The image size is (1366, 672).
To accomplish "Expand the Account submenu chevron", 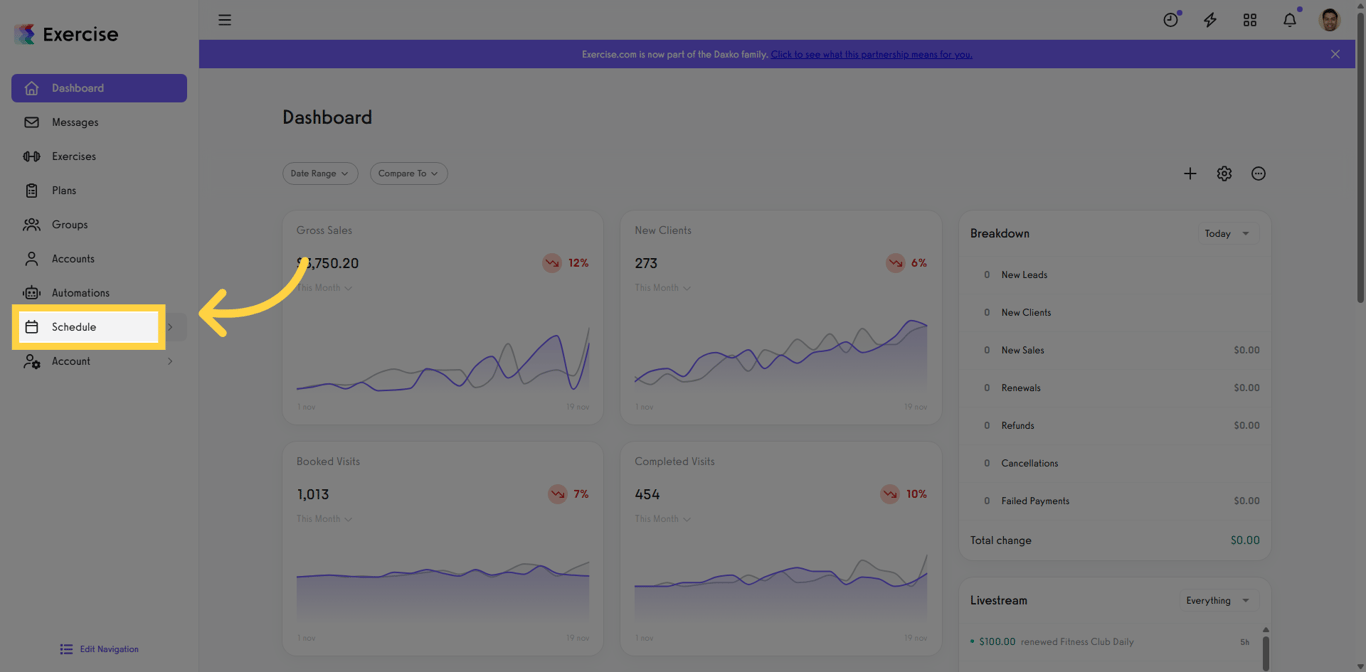I will click(170, 362).
